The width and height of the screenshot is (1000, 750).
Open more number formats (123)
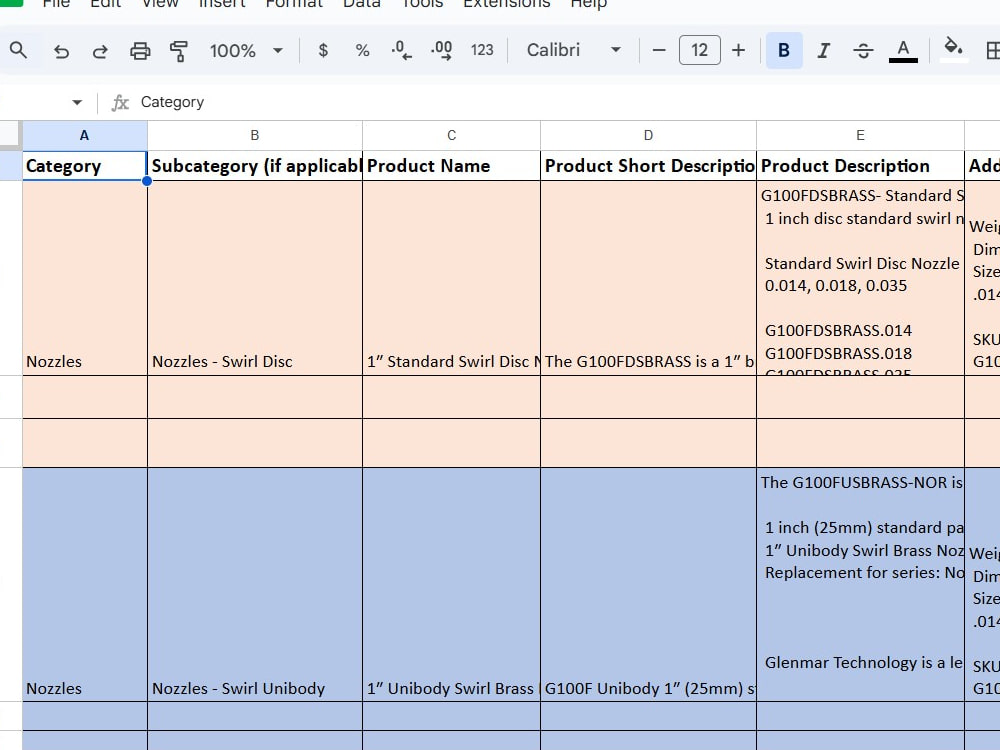482,50
